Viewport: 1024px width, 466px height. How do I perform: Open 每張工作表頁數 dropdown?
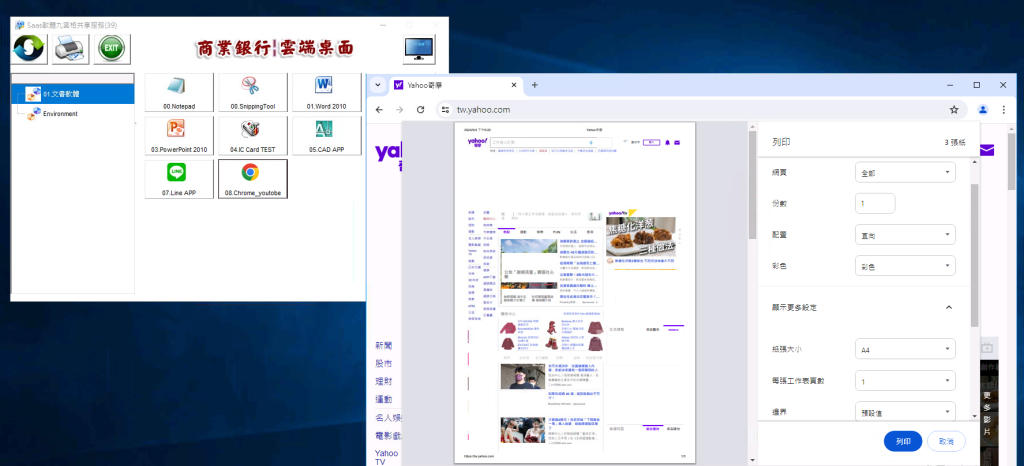905,381
